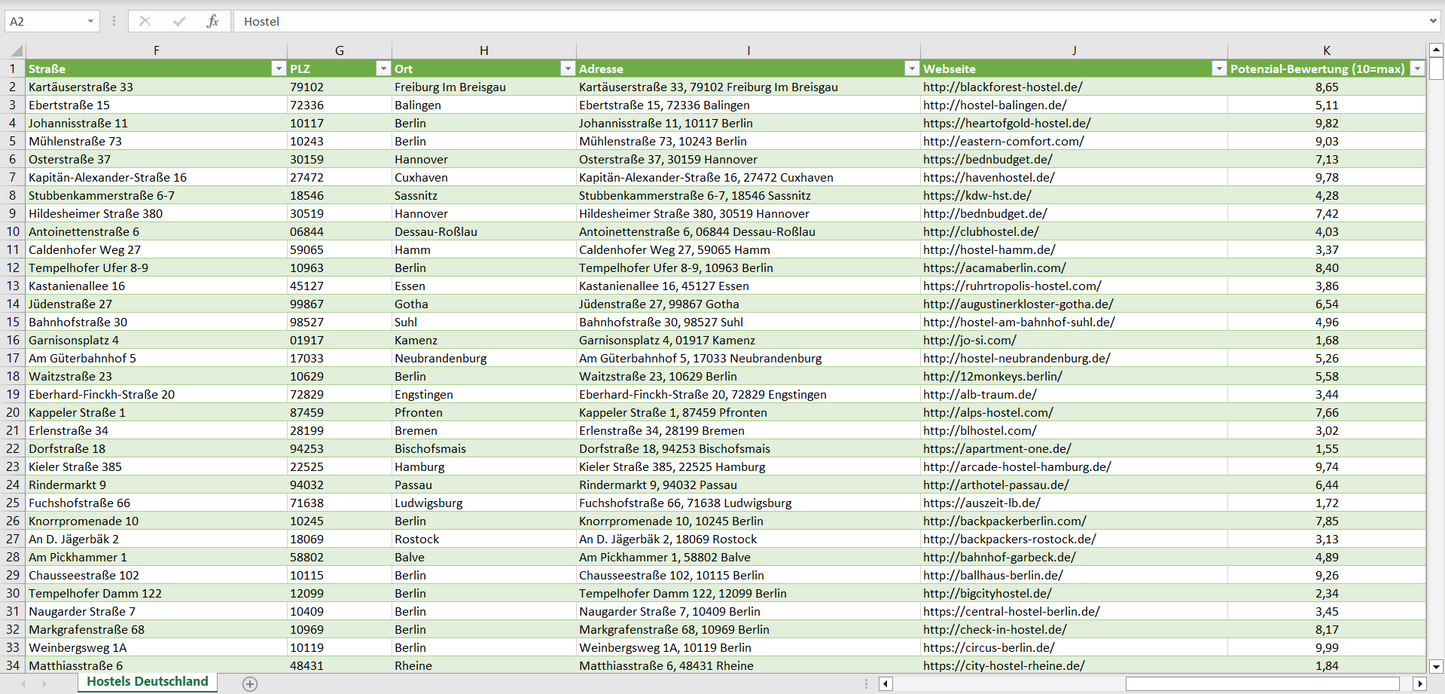Click the Enter checkmark icon in formula bar
Screen dimensions: 1445x694
[179, 21]
